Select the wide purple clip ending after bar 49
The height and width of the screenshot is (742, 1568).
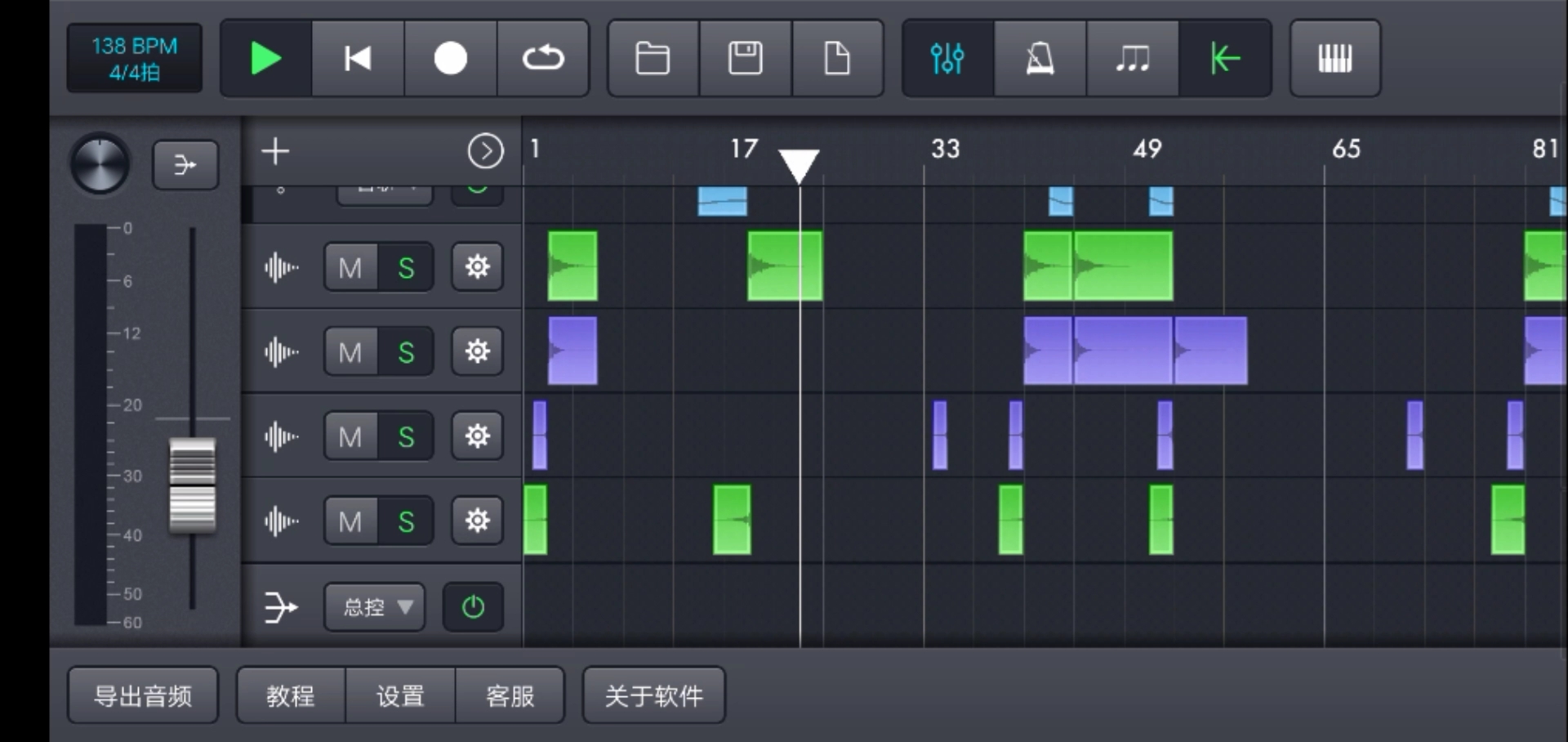1210,351
